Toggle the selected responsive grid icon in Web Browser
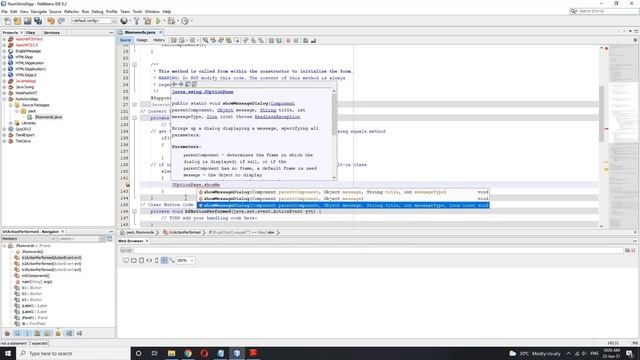The height and width of the screenshot is (360, 640). [x=164, y=260]
